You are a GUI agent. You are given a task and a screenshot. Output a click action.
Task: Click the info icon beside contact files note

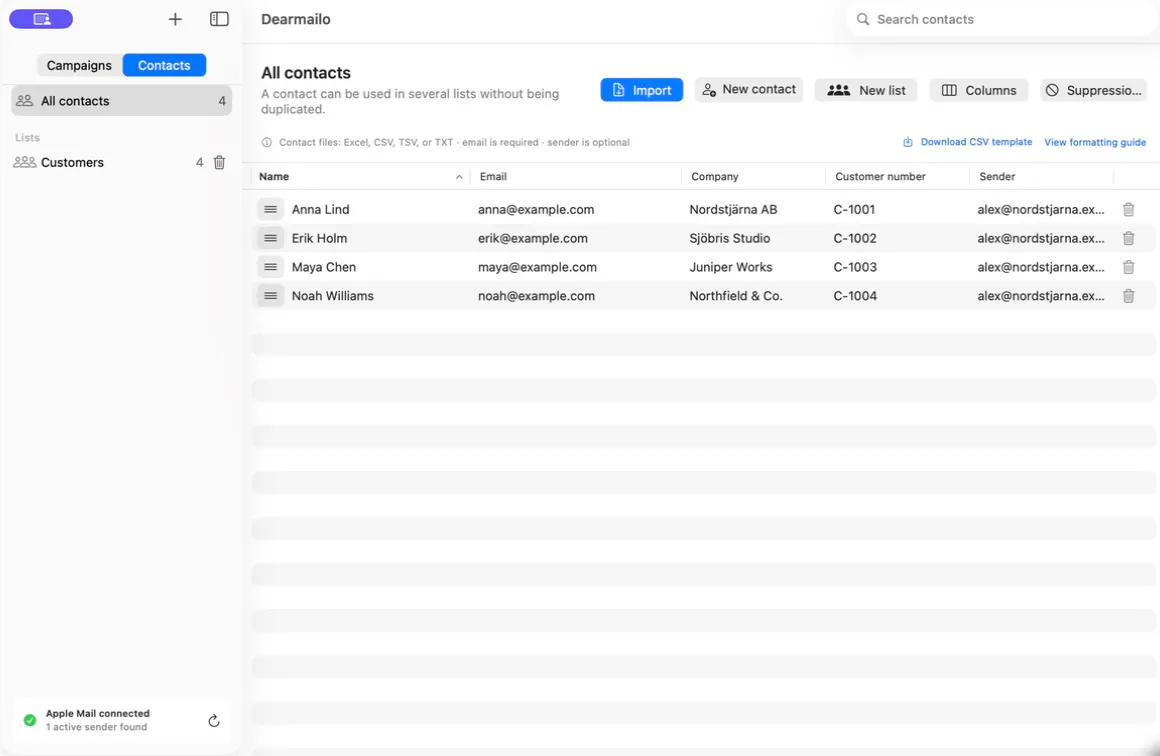266,142
